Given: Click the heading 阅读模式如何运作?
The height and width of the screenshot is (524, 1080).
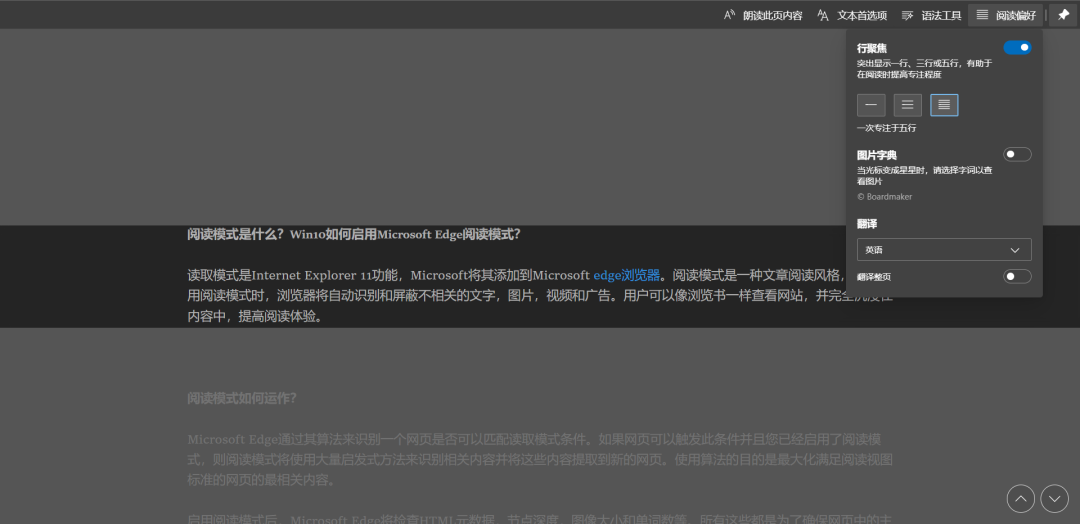Looking at the screenshot, I should [x=242, y=399].
